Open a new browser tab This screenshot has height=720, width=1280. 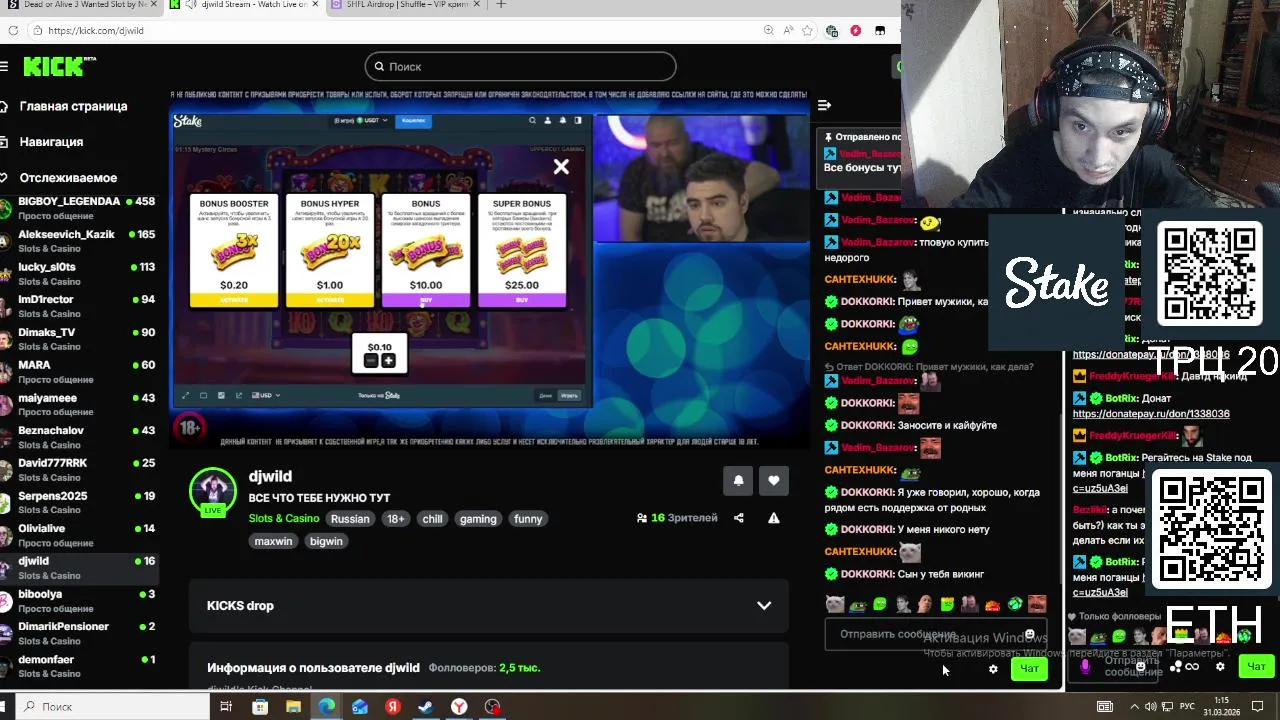coord(501,5)
